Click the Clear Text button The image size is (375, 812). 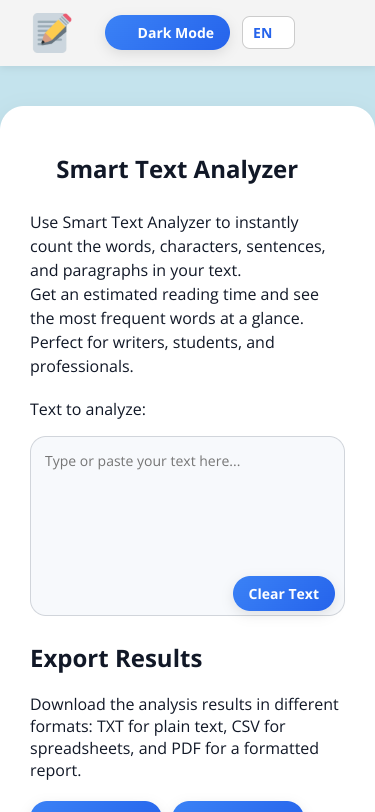(284, 593)
